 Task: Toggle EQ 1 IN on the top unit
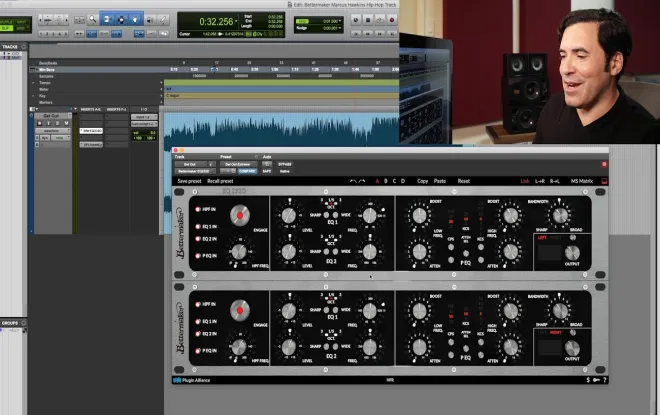[205, 226]
